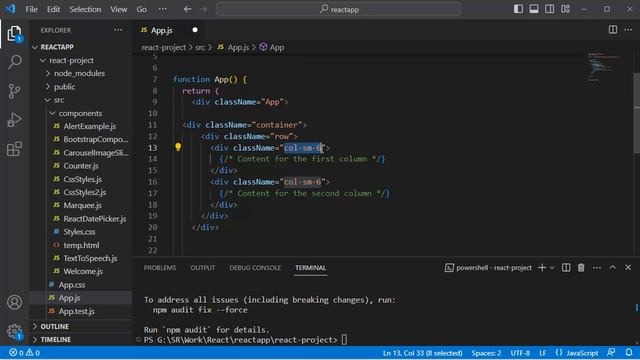Open the Go menu

click(x=142, y=9)
